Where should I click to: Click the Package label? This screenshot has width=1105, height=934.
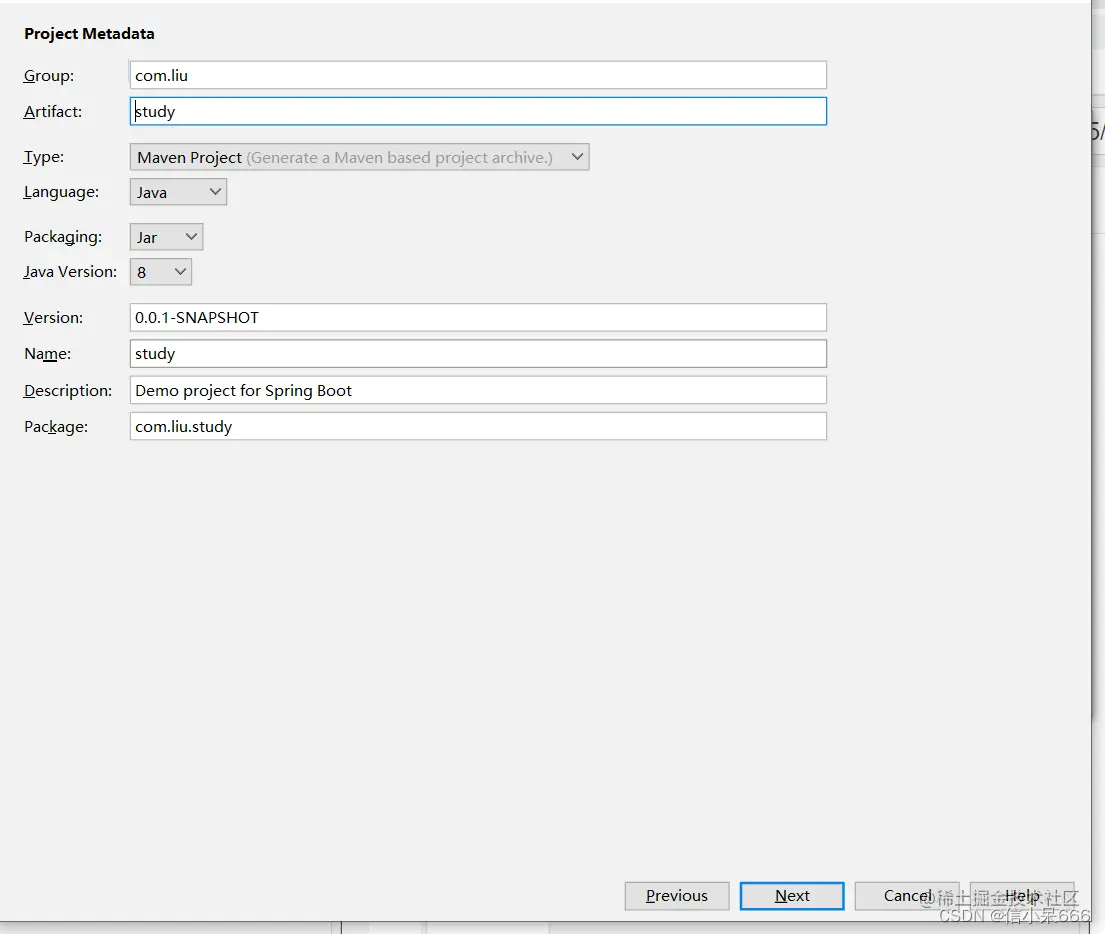pyautogui.click(x=56, y=427)
